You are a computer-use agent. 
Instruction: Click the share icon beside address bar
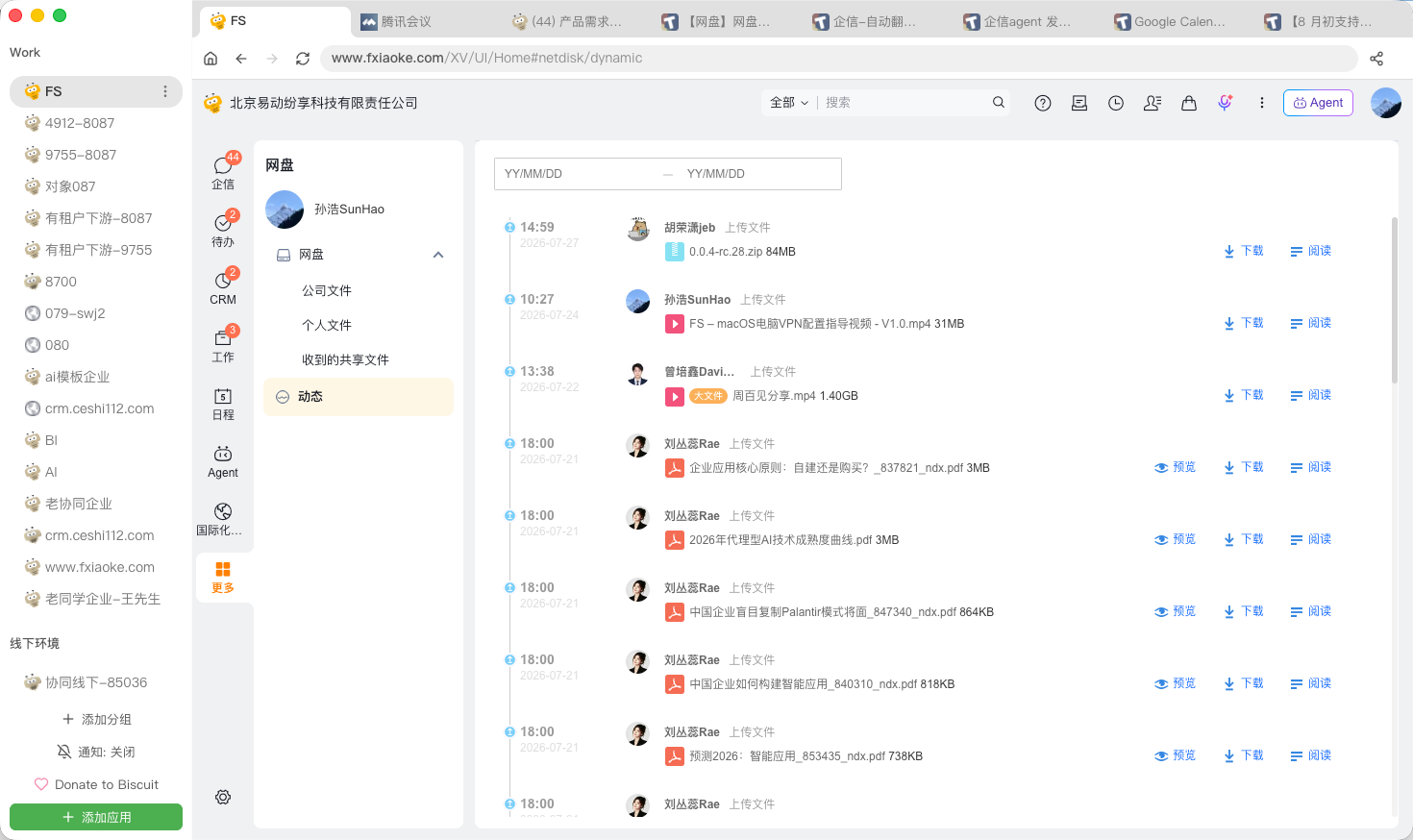(1376, 59)
